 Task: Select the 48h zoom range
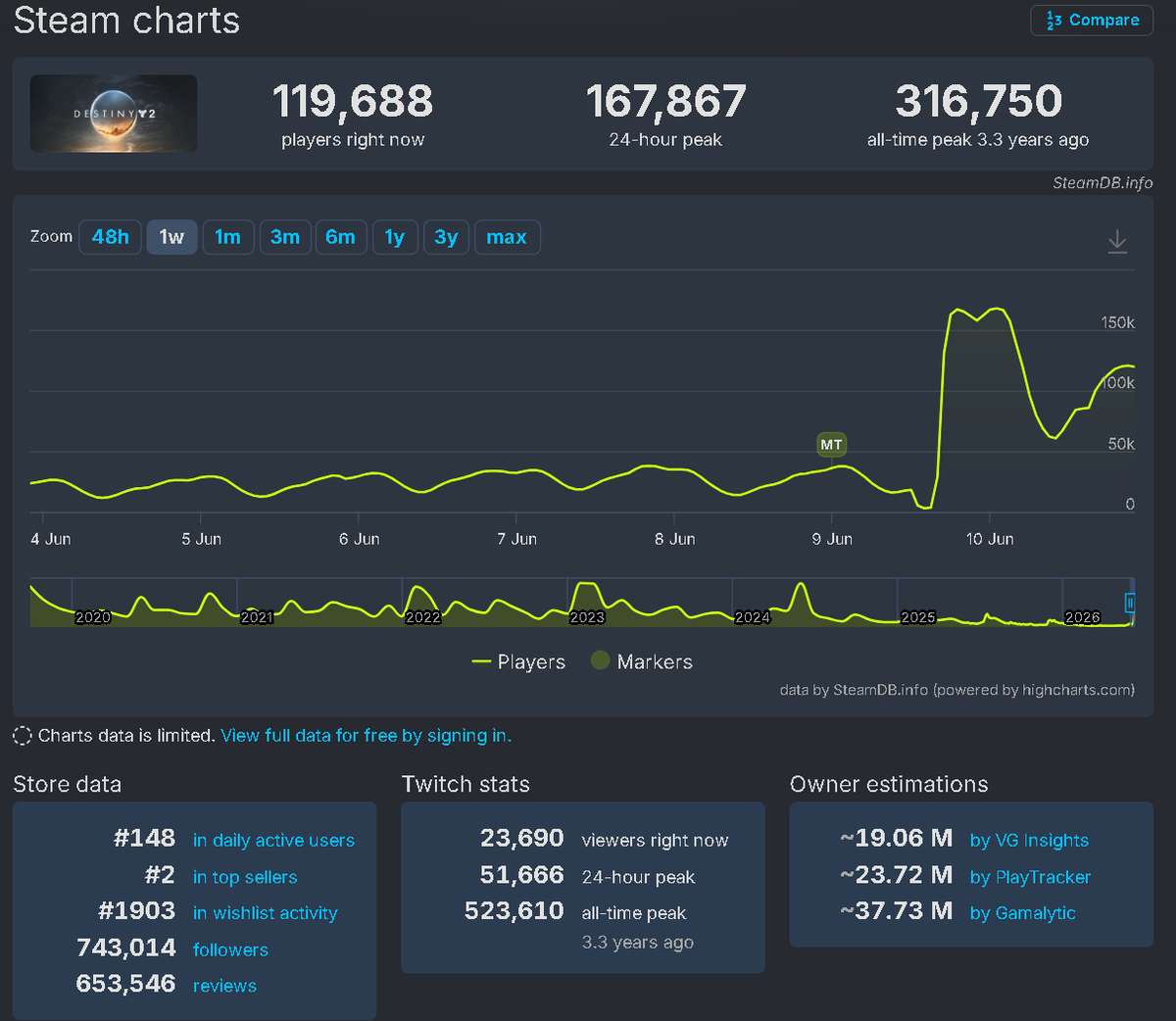(110, 237)
